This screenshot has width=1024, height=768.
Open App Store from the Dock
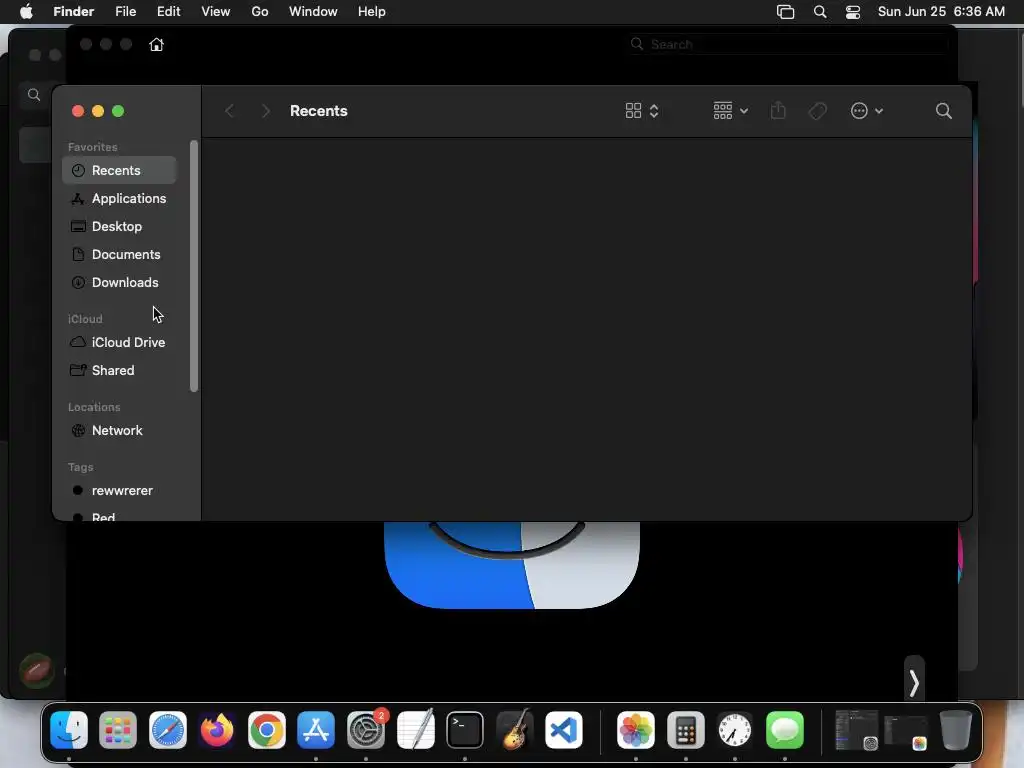click(316, 730)
